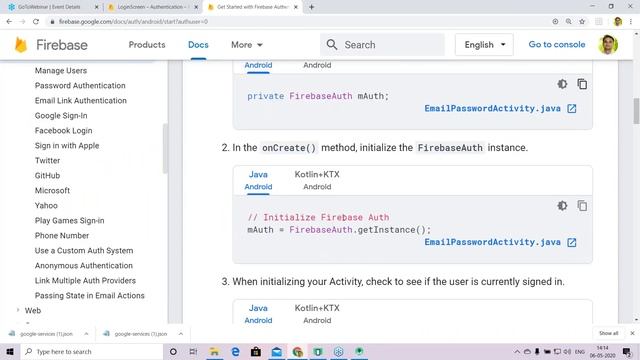Copy the Initialize Firebase Auth code
The width and height of the screenshot is (640, 360).
pos(582,206)
